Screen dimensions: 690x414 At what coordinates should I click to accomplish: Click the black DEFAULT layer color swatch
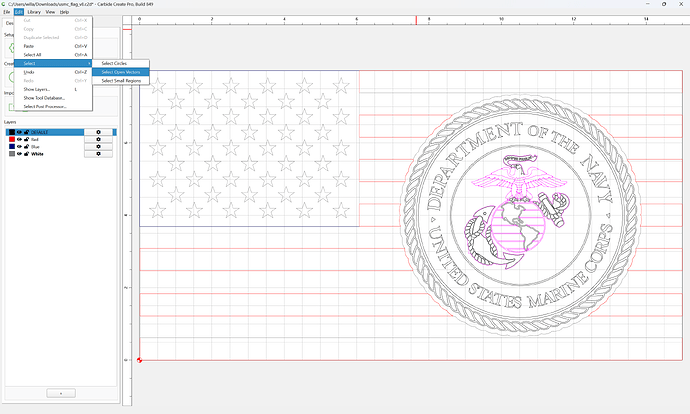click(12, 132)
